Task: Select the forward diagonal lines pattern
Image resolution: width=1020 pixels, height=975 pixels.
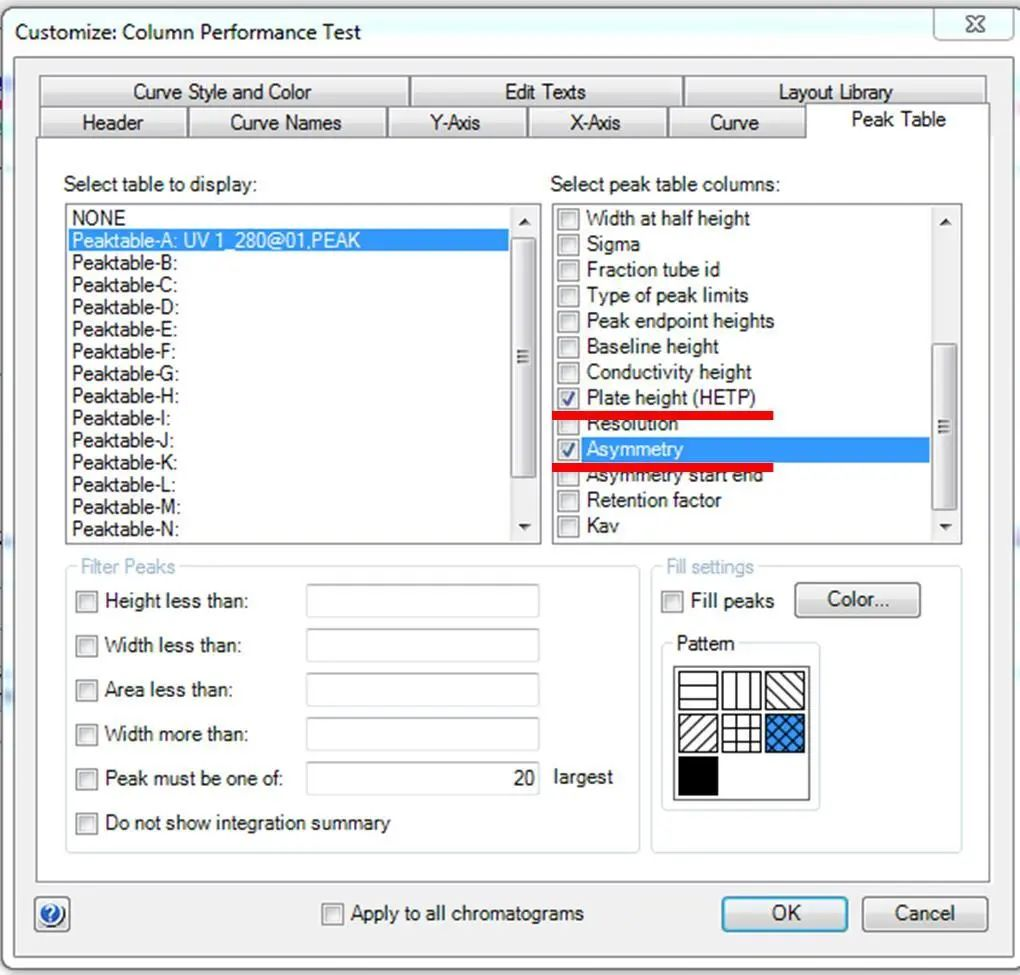Action: (698, 733)
